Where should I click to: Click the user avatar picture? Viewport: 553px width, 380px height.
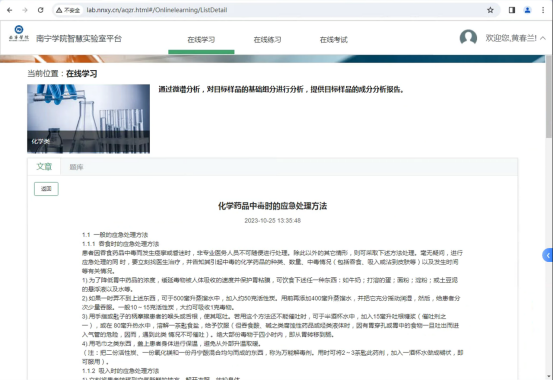point(468,37)
